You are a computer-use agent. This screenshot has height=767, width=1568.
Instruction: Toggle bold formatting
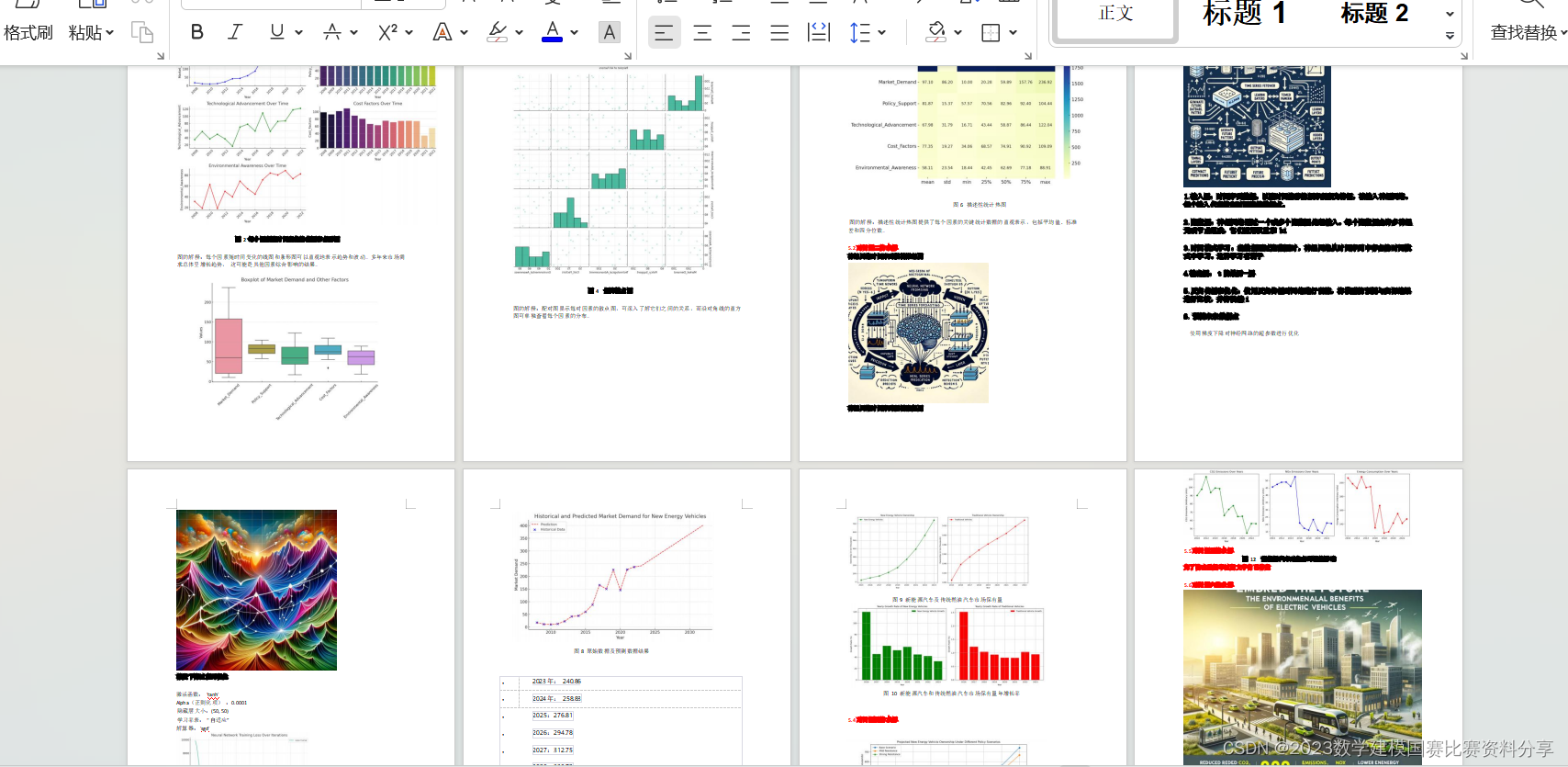tap(196, 32)
